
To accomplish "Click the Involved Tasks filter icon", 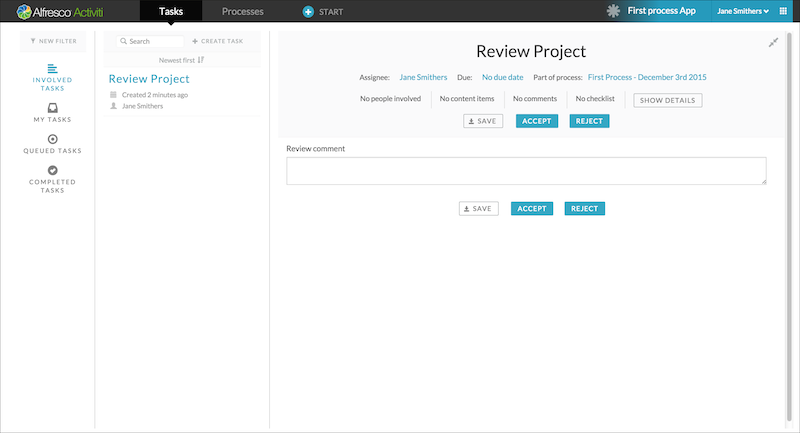I will 52,68.
